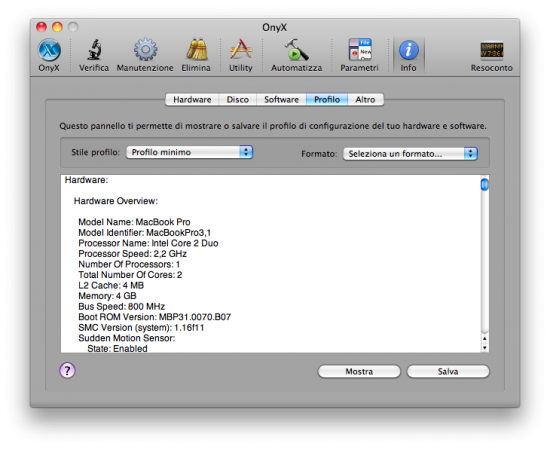
Task: Click the 'Sudden Motion Sensor:' line
Action: click(x=127, y=338)
